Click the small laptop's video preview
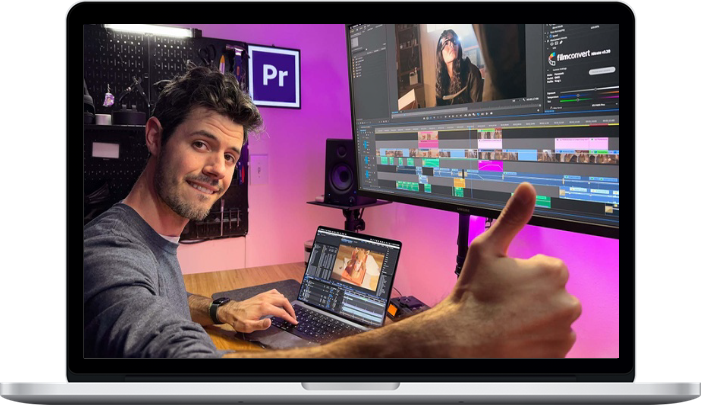This screenshot has height=405, width=701. (358, 267)
